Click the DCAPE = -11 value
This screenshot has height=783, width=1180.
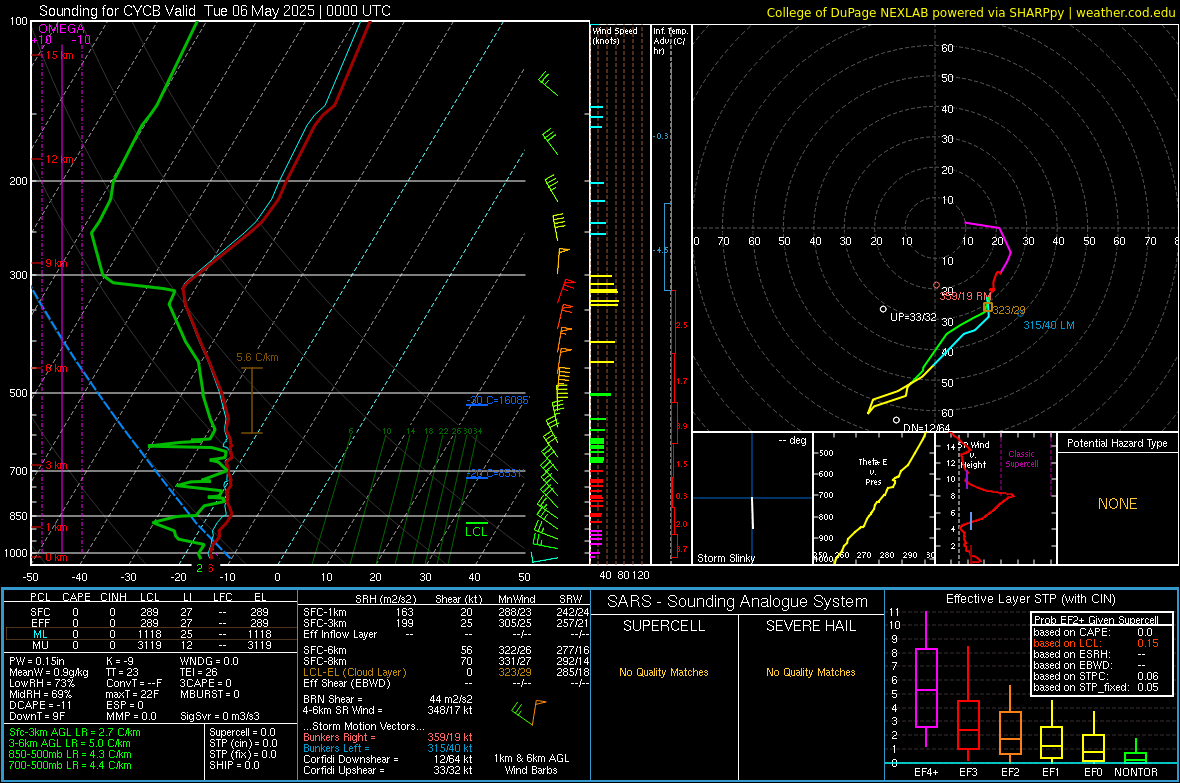pos(41,705)
